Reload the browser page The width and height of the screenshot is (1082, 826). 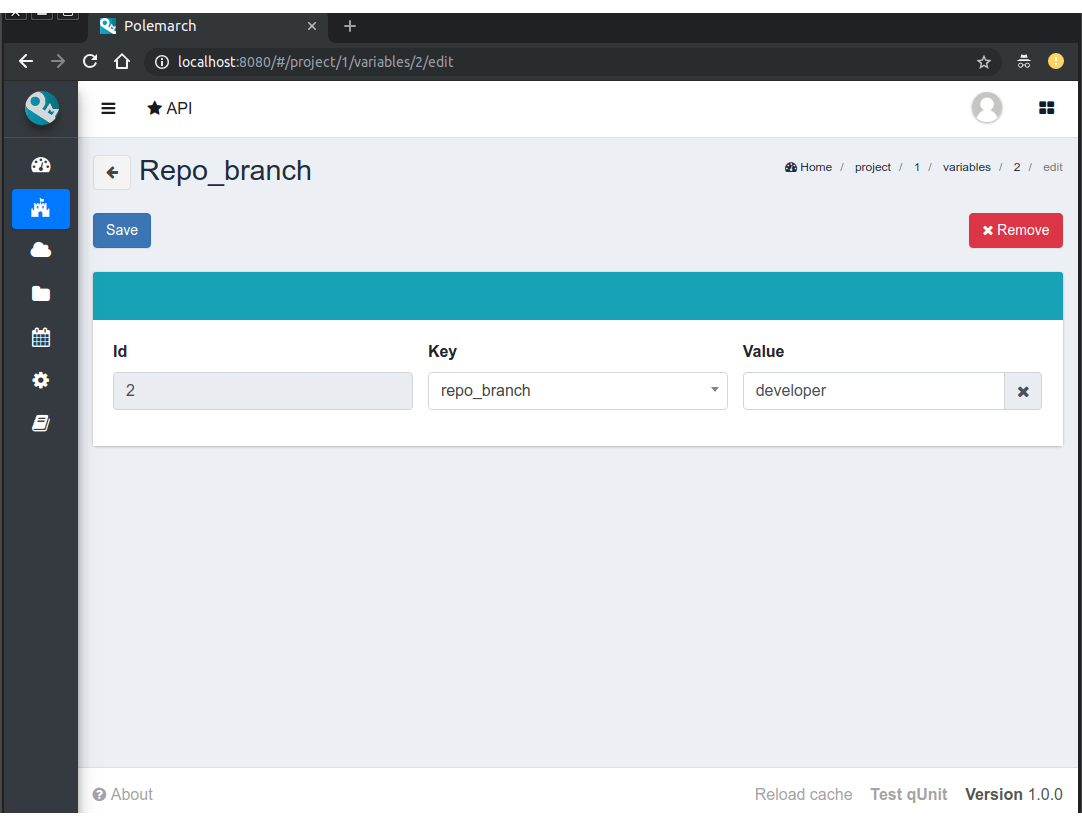tap(90, 61)
